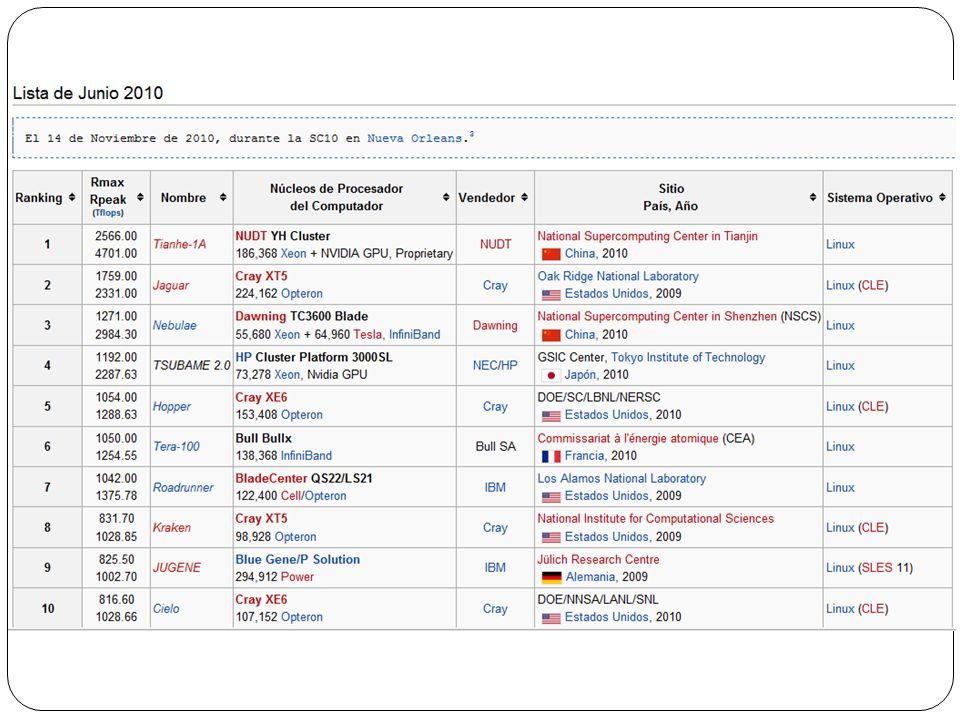Open Los Alamos National Laboratory link
The height and width of the screenshot is (720, 960).
(x=621, y=479)
